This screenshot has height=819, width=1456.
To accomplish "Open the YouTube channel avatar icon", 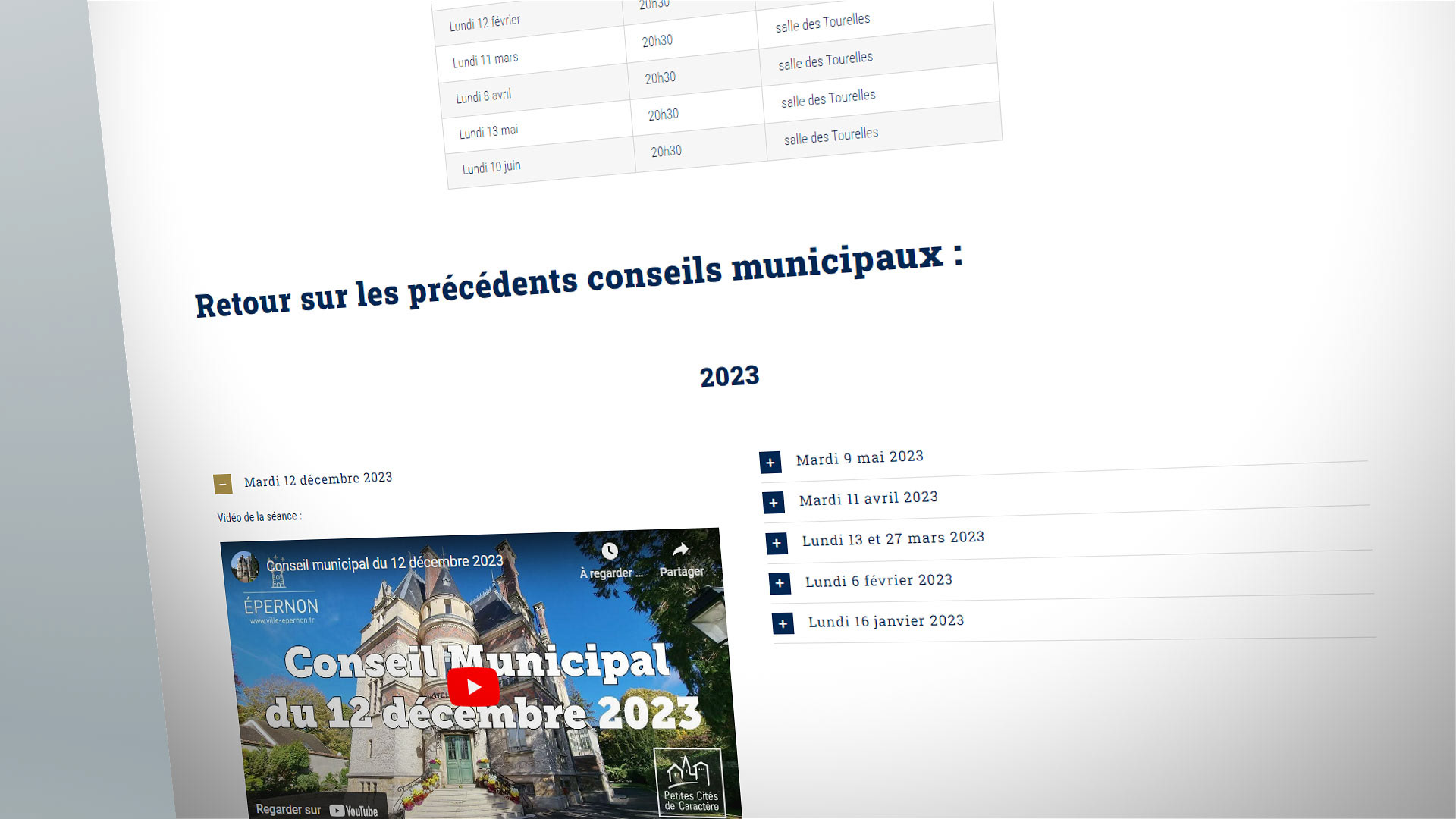I will [x=245, y=566].
